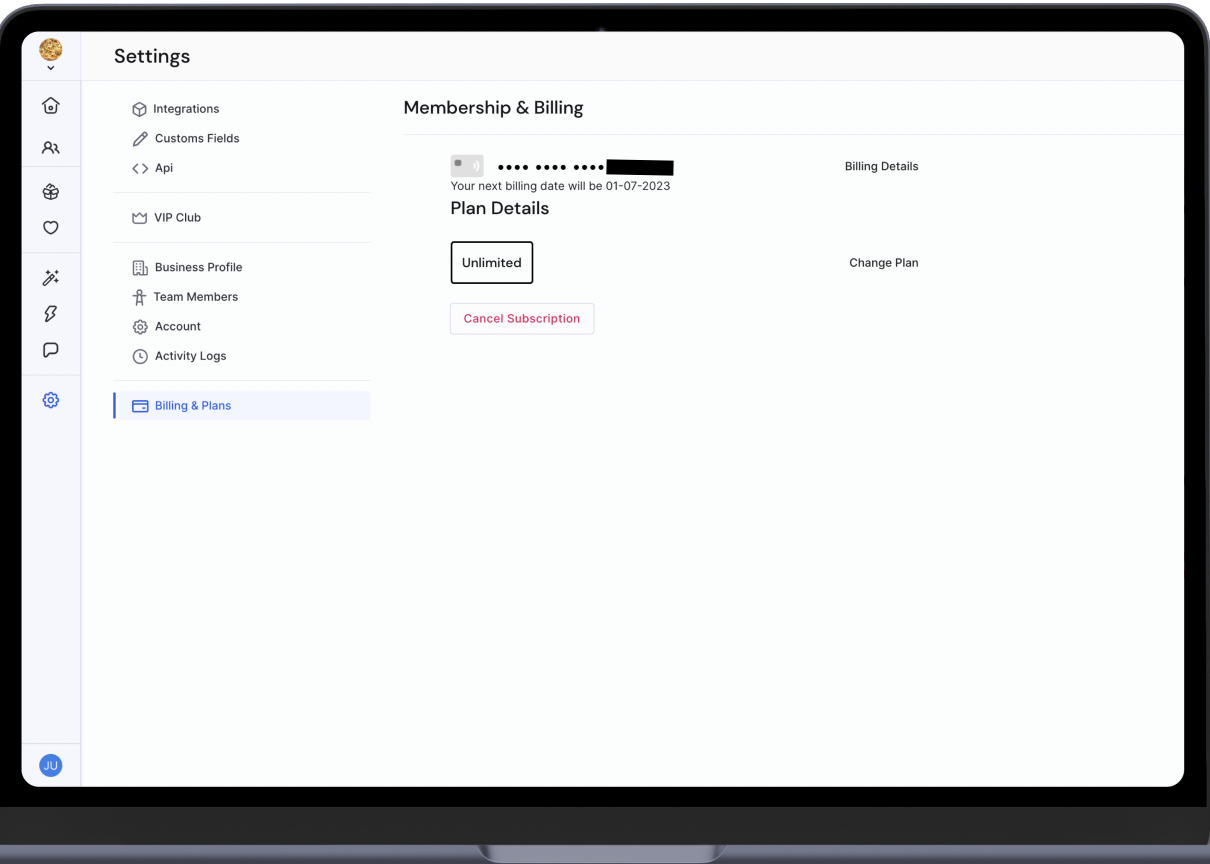Open Integrations settings

185,109
